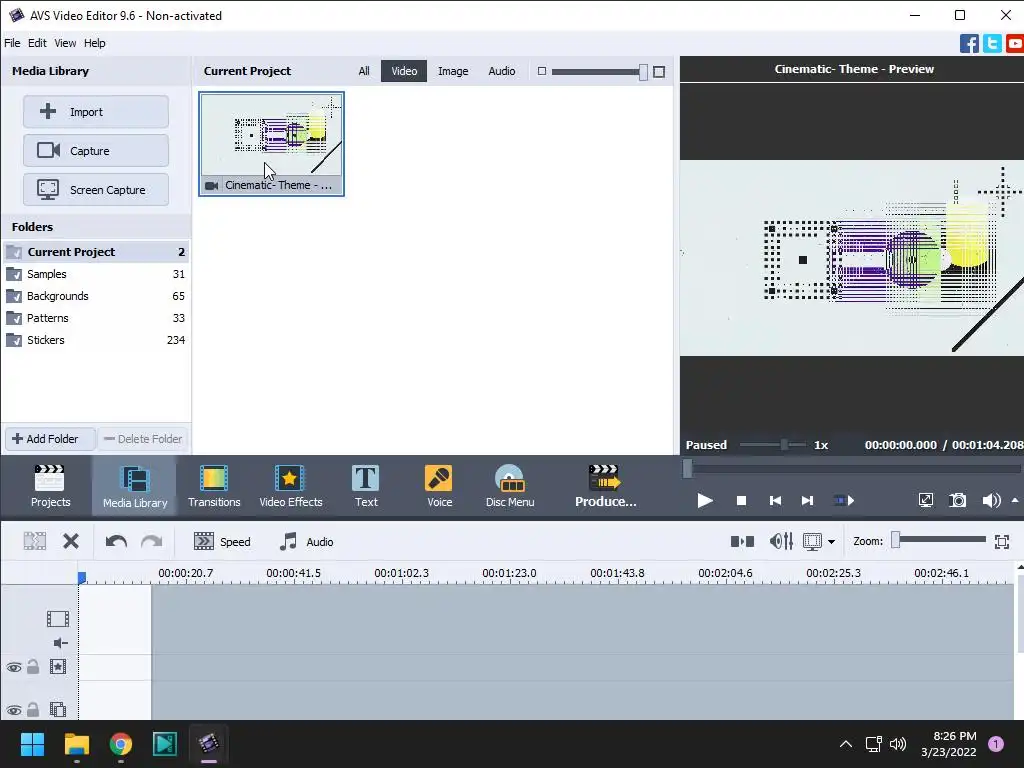The width and height of the screenshot is (1024, 768).
Task: Open Chrome from the taskbar
Action: (121, 744)
